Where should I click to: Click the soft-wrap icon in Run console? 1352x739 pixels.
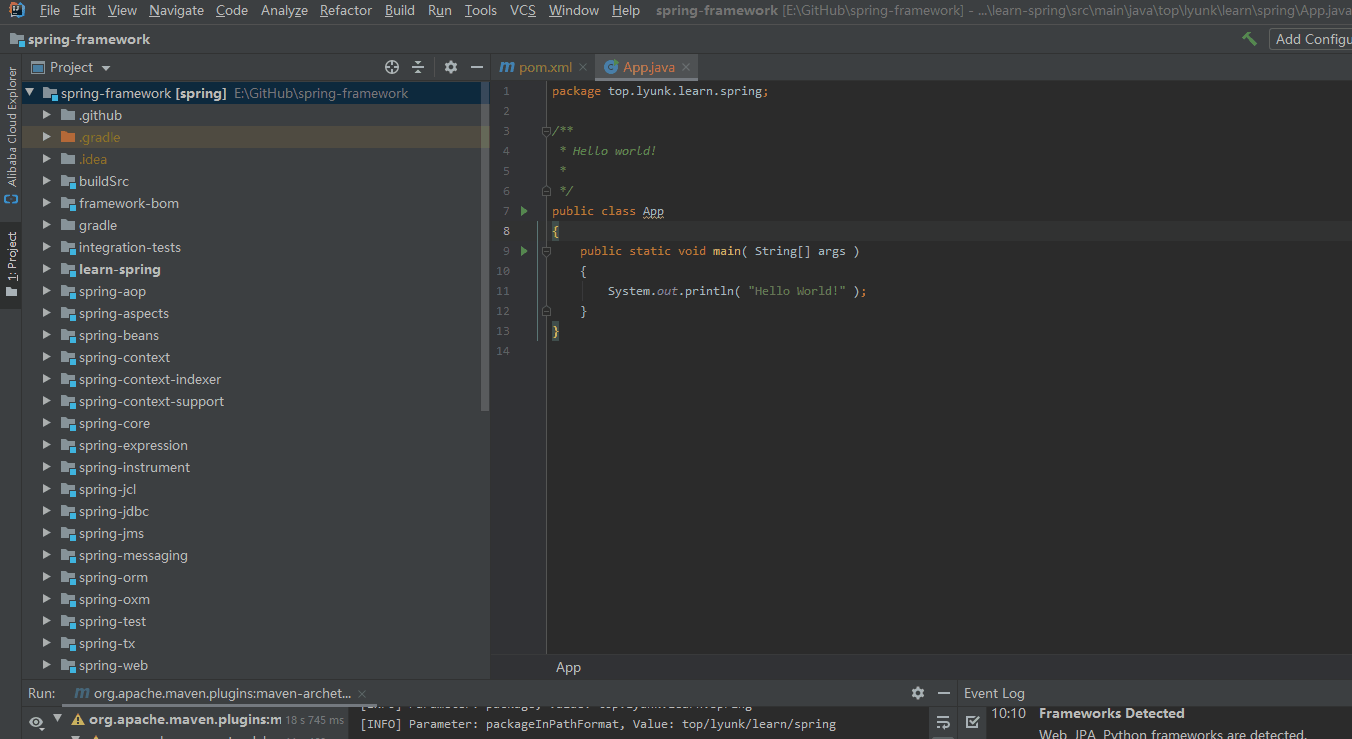click(x=942, y=722)
